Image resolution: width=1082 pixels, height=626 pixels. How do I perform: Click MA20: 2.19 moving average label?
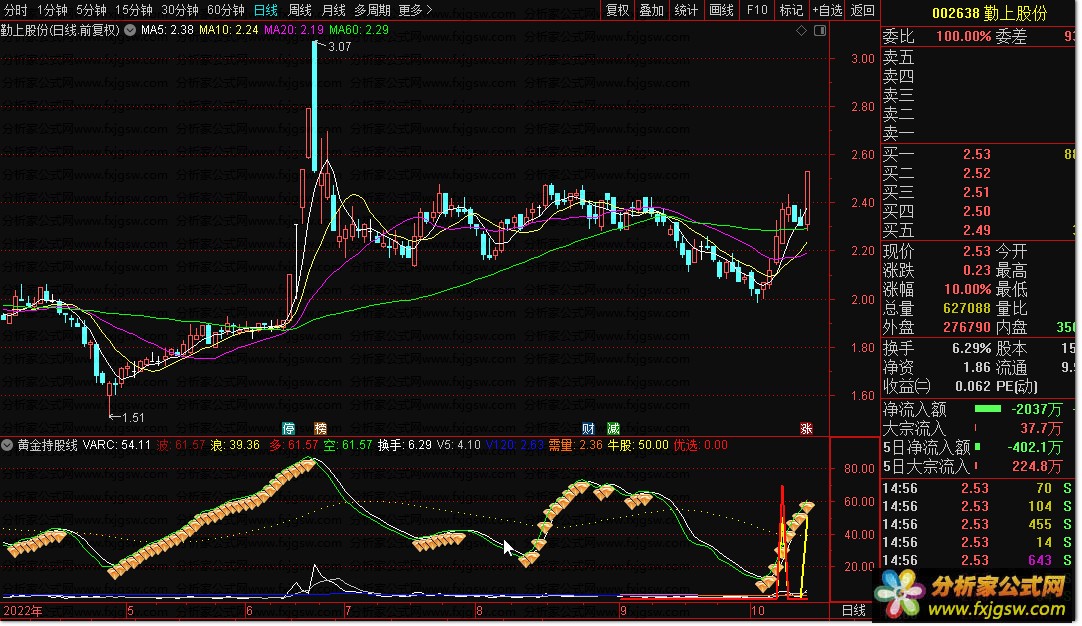(x=294, y=30)
